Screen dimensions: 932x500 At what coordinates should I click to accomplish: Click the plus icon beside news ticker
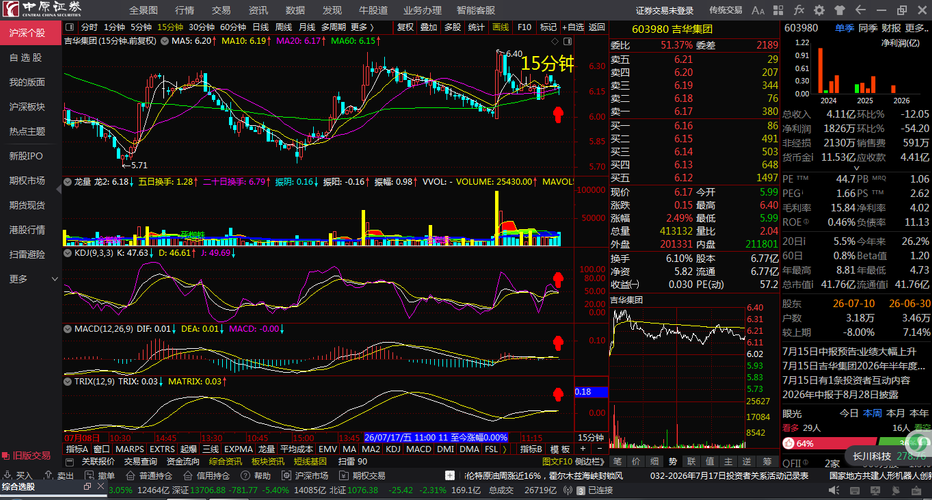(450, 476)
